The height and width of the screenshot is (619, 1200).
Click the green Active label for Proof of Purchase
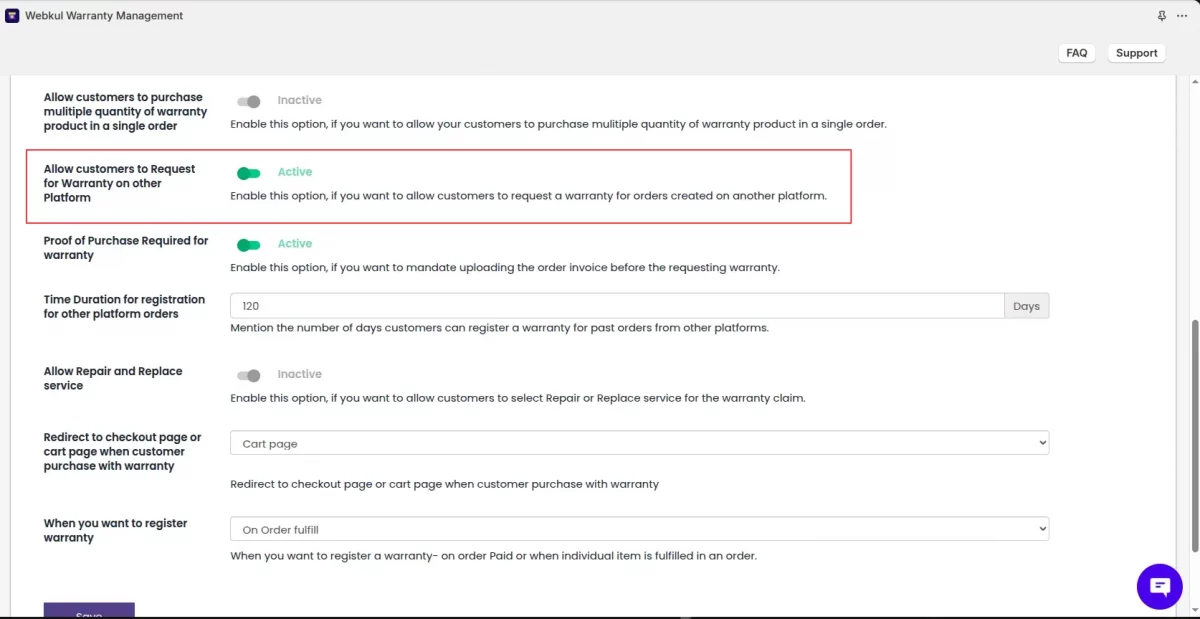pyautogui.click(x=295, y=244)
